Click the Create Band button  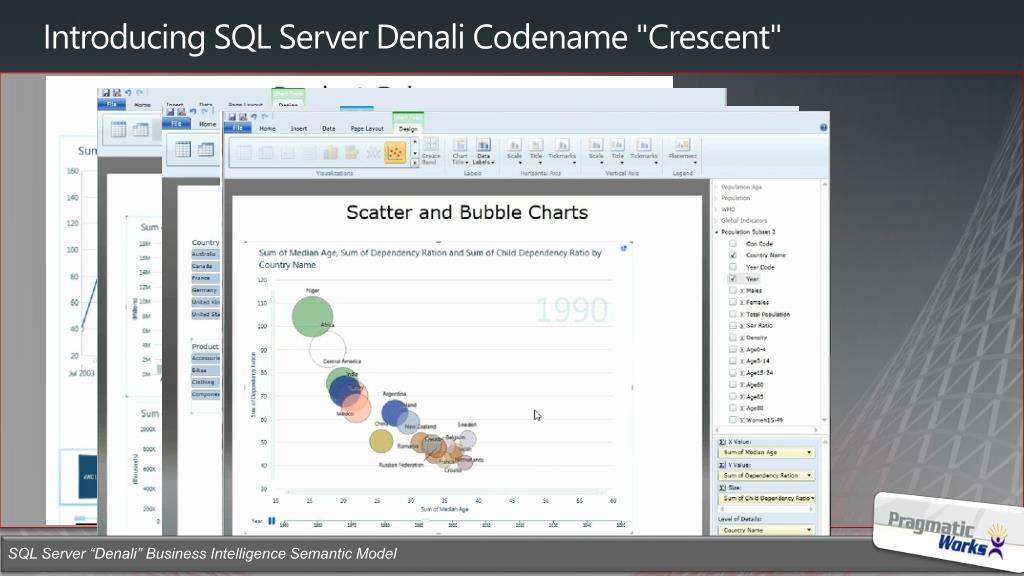(x=431, y=151)
